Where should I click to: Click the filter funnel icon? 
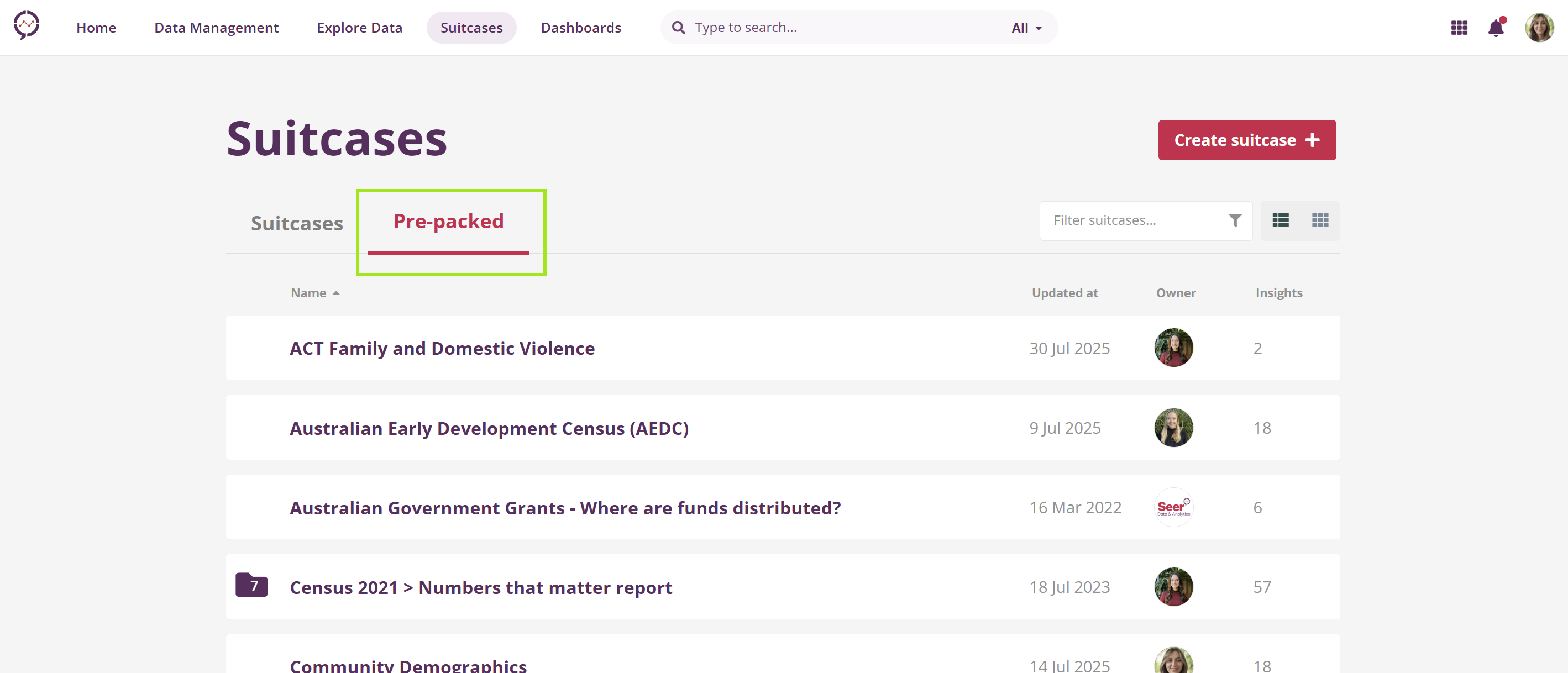[1234, 220]
